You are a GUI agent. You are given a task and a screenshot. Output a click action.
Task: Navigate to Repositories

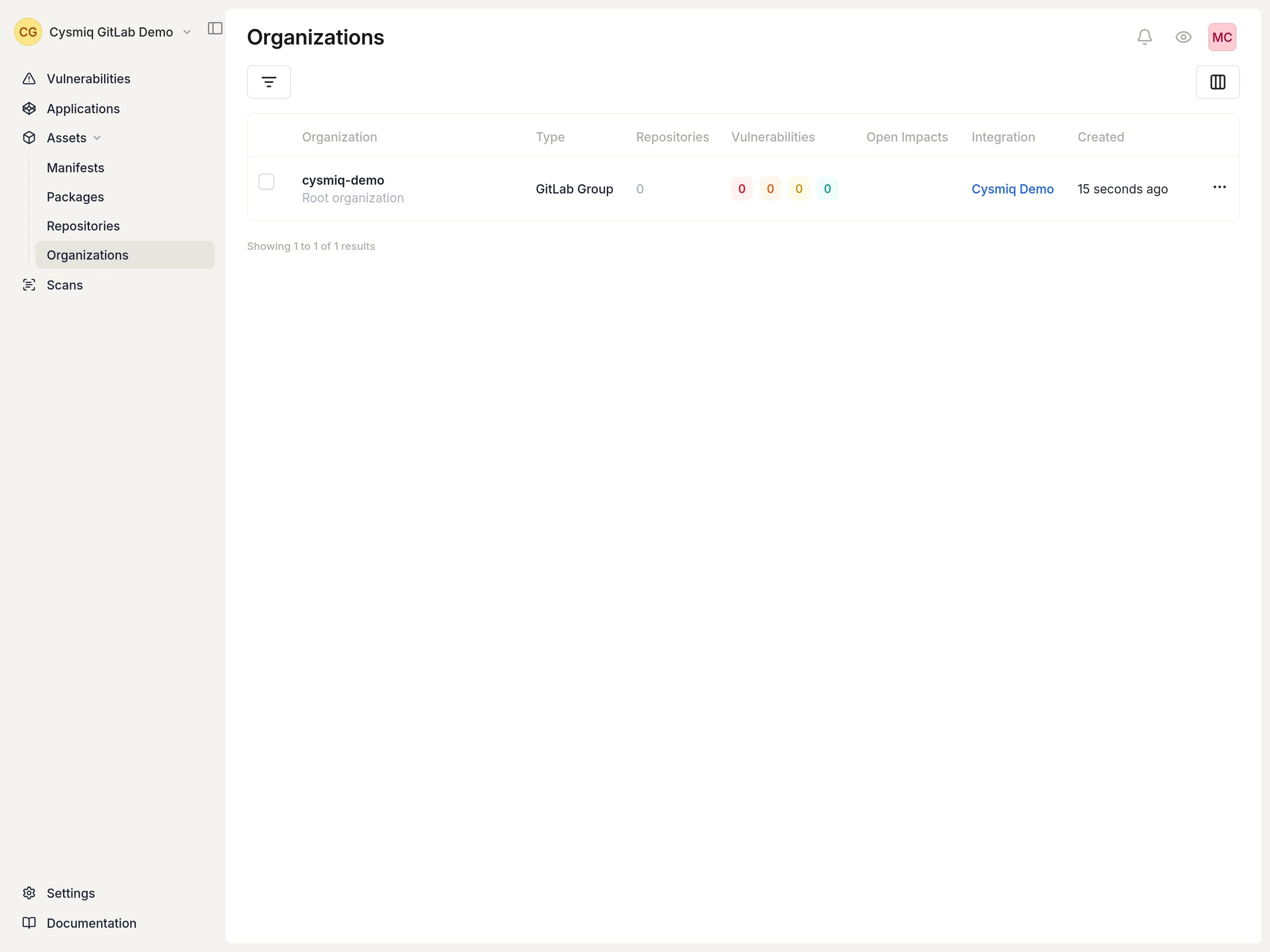click(x=83, y=226)
